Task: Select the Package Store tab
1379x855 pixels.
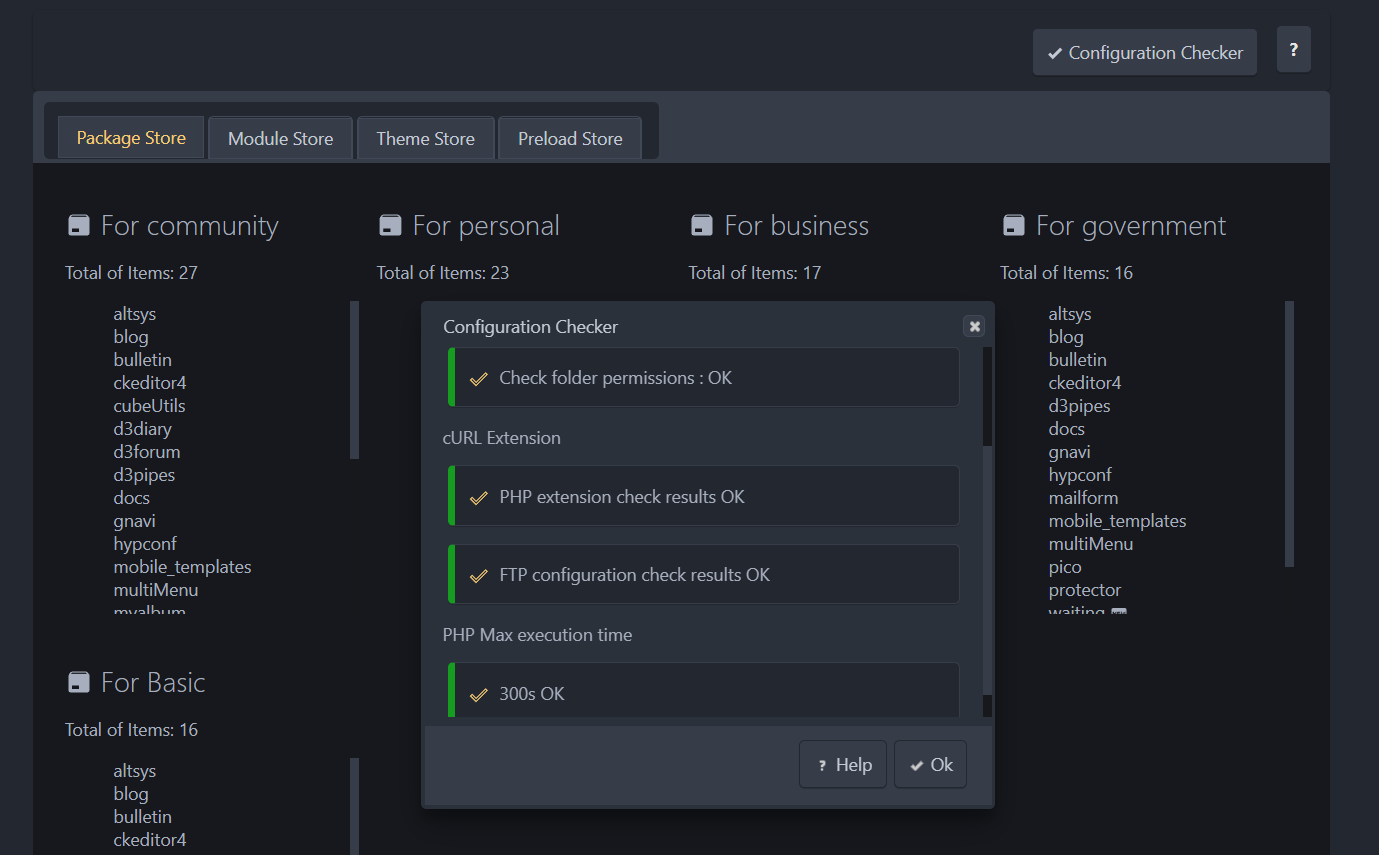Action: [x=131, y=138]
